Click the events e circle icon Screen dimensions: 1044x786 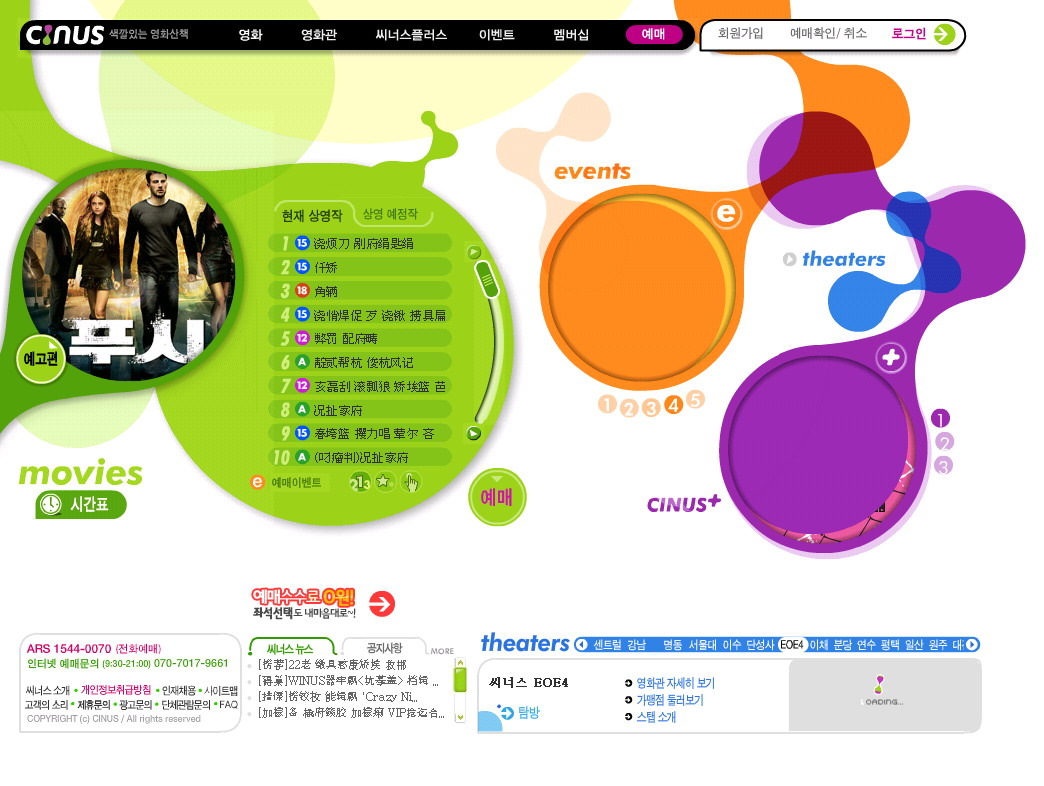pyautogui.click(x=726, y=213)
